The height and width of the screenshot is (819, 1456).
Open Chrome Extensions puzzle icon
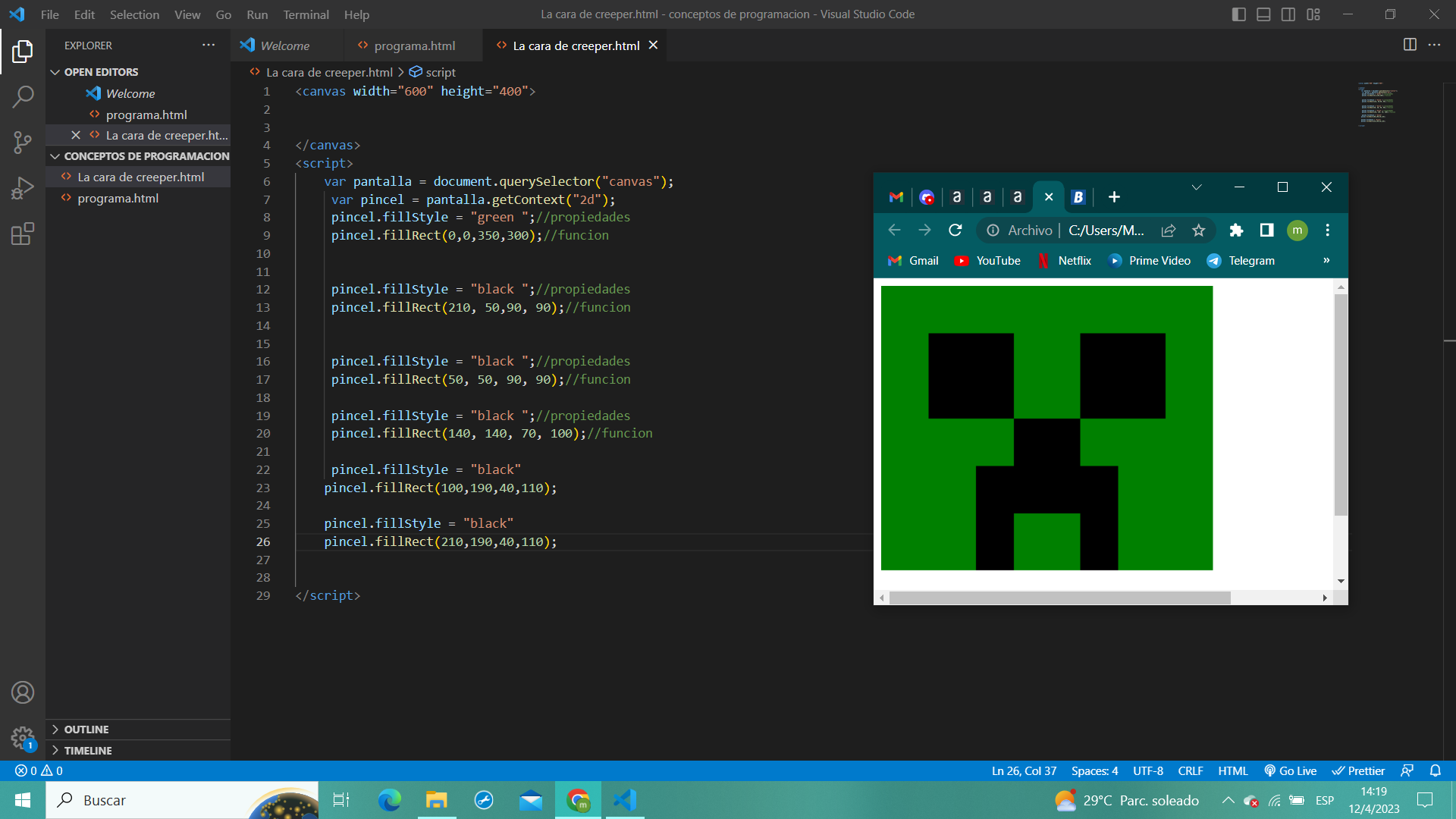click(x=1236, y=230)
